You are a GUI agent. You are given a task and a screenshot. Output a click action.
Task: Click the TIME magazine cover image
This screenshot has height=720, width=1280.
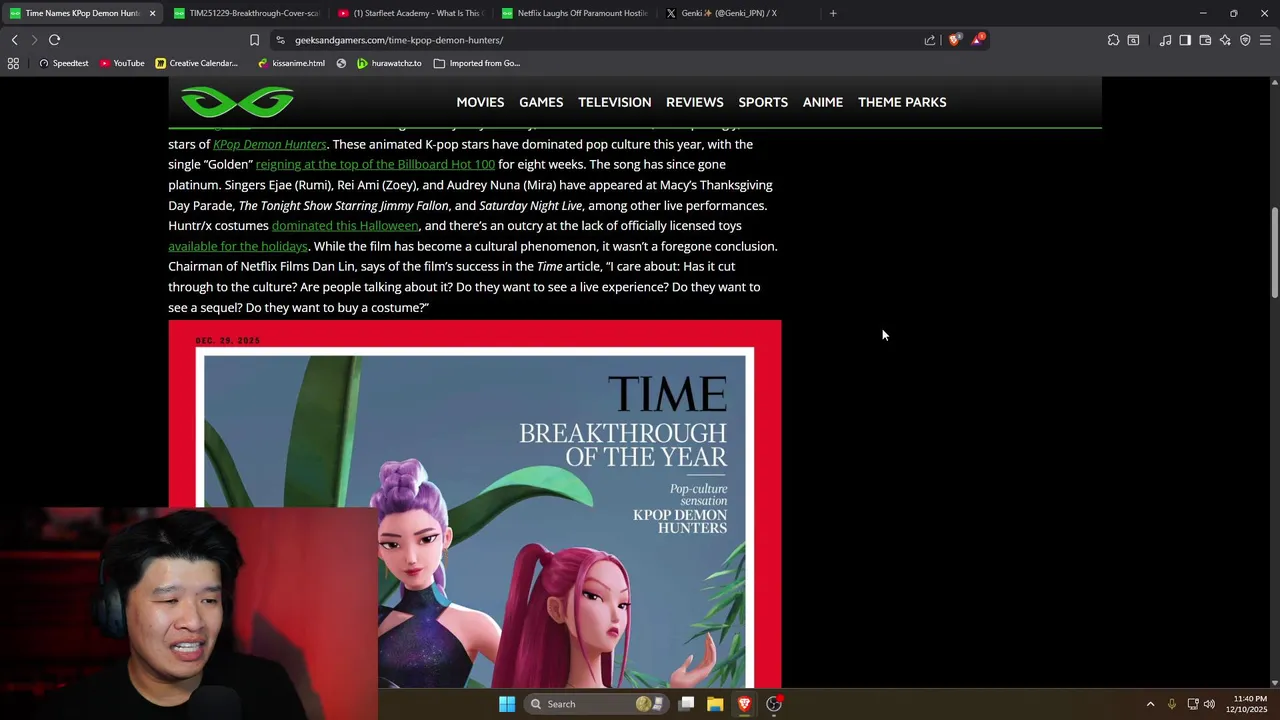click(475, 504)
